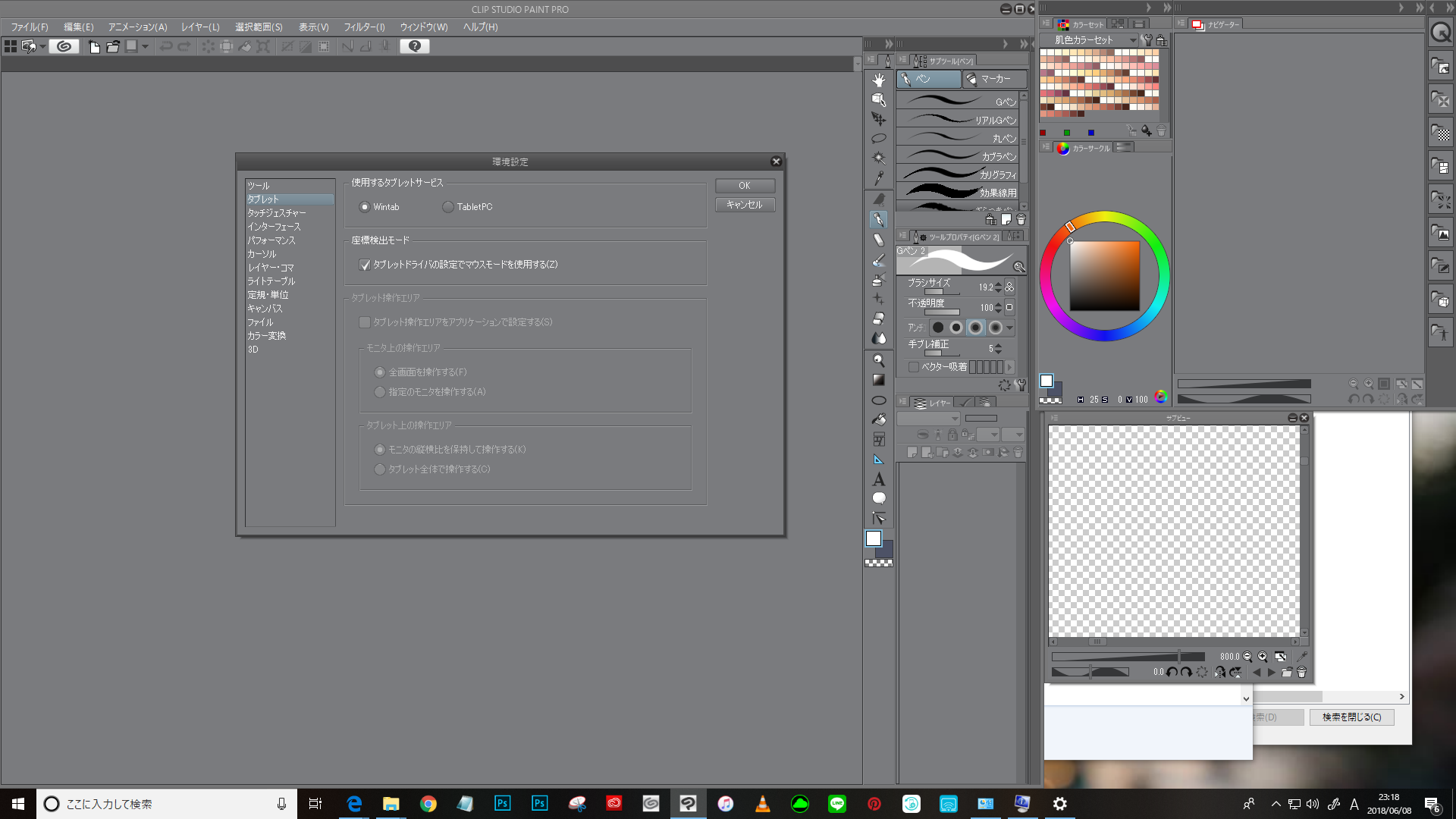This screenshot has height=819, width=1456.
Task: Enable the ベクター吸着 checkbox
Action: (x=914, y=367)
